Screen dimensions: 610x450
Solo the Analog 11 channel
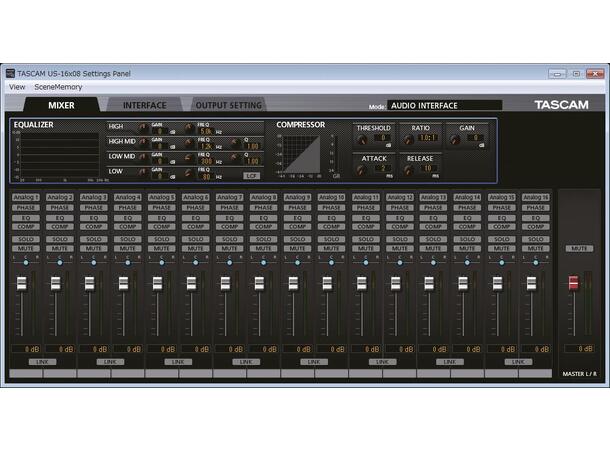(x=366, y=239)
